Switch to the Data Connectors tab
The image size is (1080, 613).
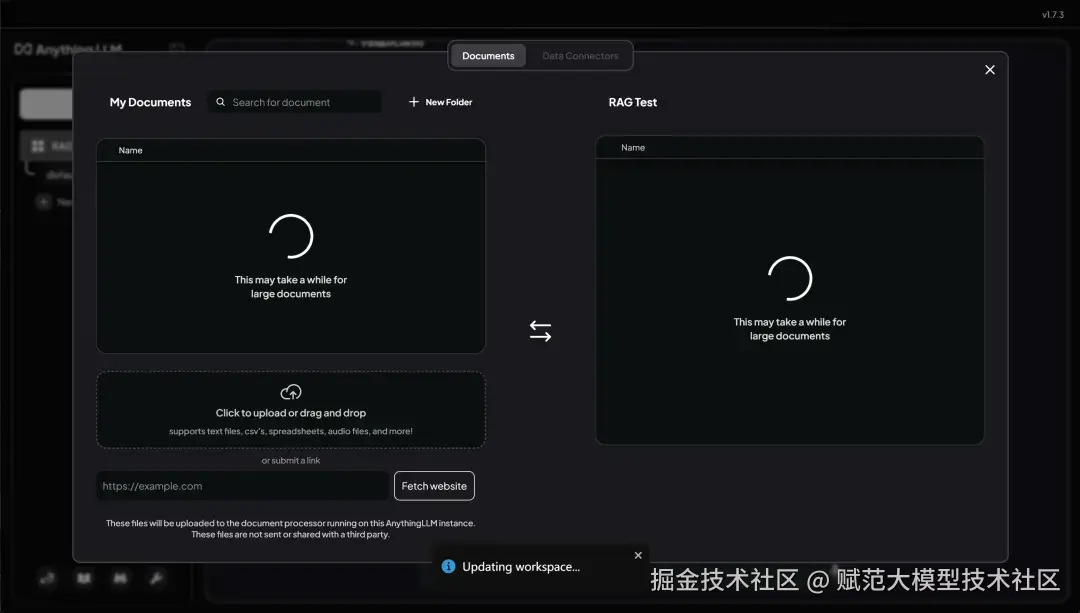click(580, 55)
